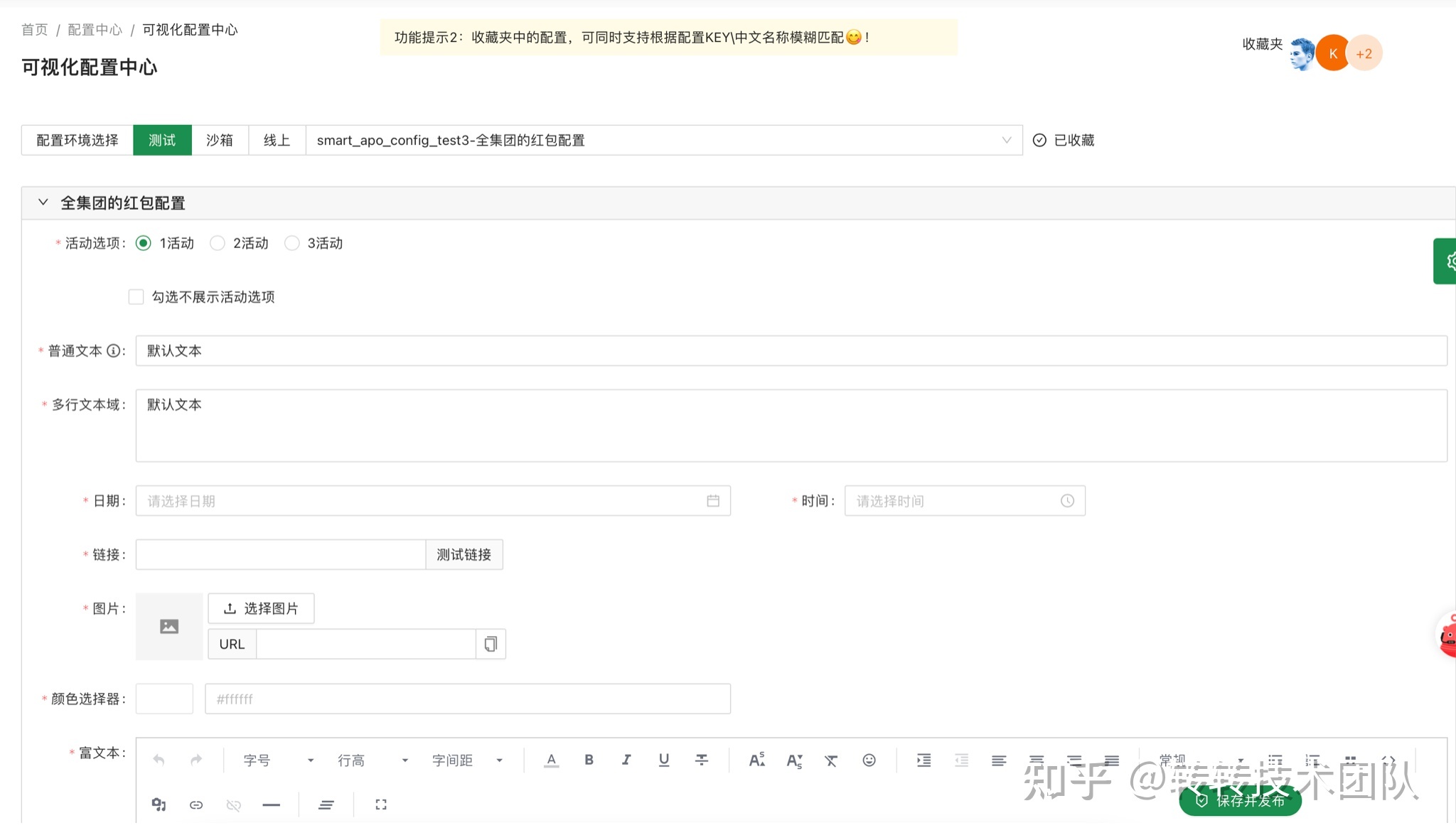Click the orange K user avatar
1456x840 pixels.
(1333, 53)
